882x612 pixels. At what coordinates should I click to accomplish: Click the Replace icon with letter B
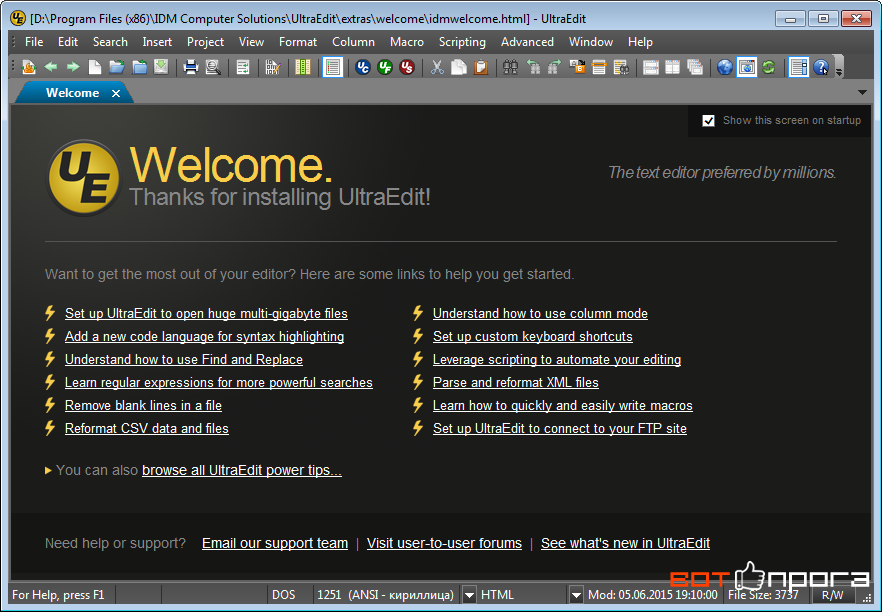click(577, 68)
